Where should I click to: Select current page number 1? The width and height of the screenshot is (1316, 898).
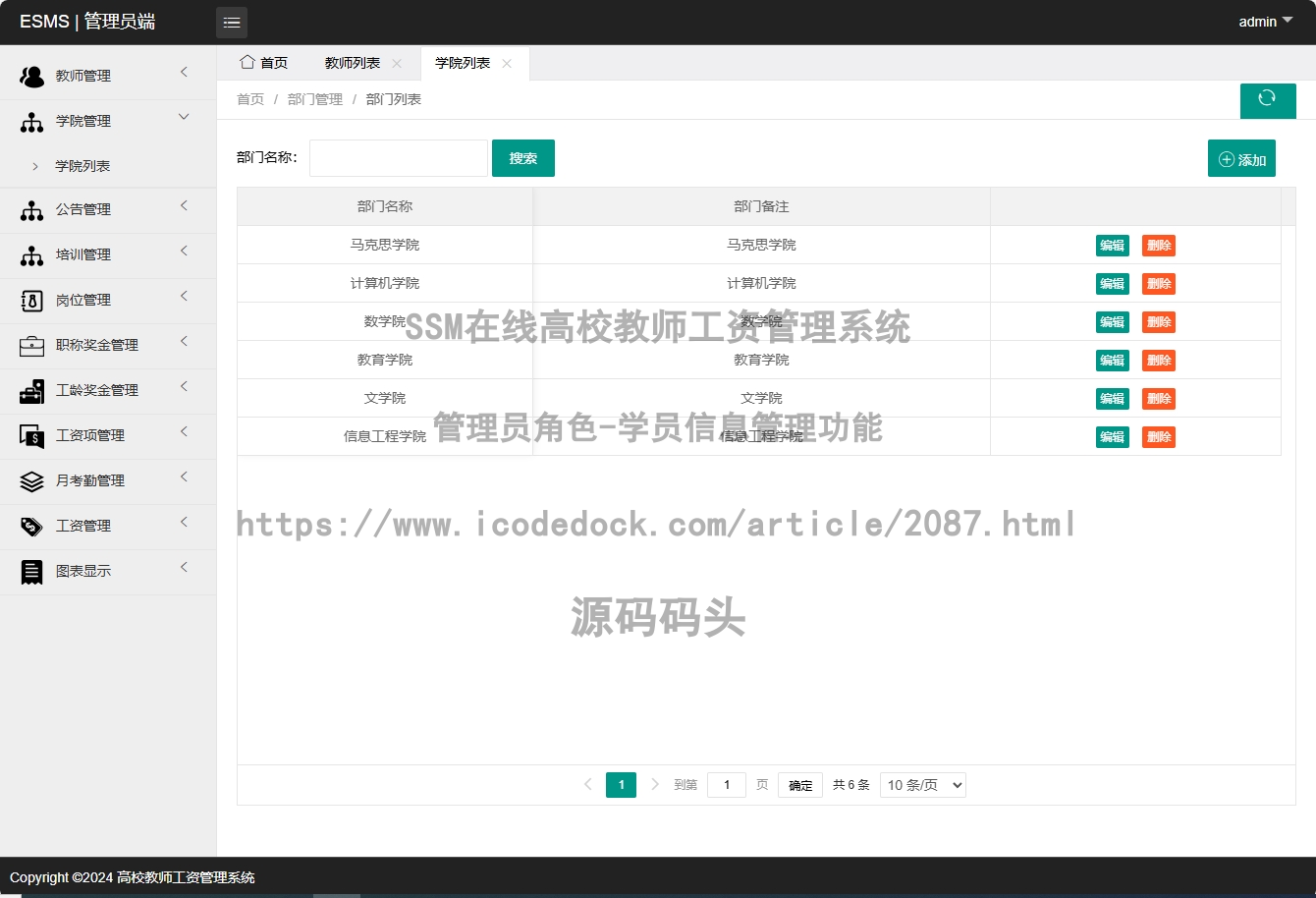tap(621, 785)
